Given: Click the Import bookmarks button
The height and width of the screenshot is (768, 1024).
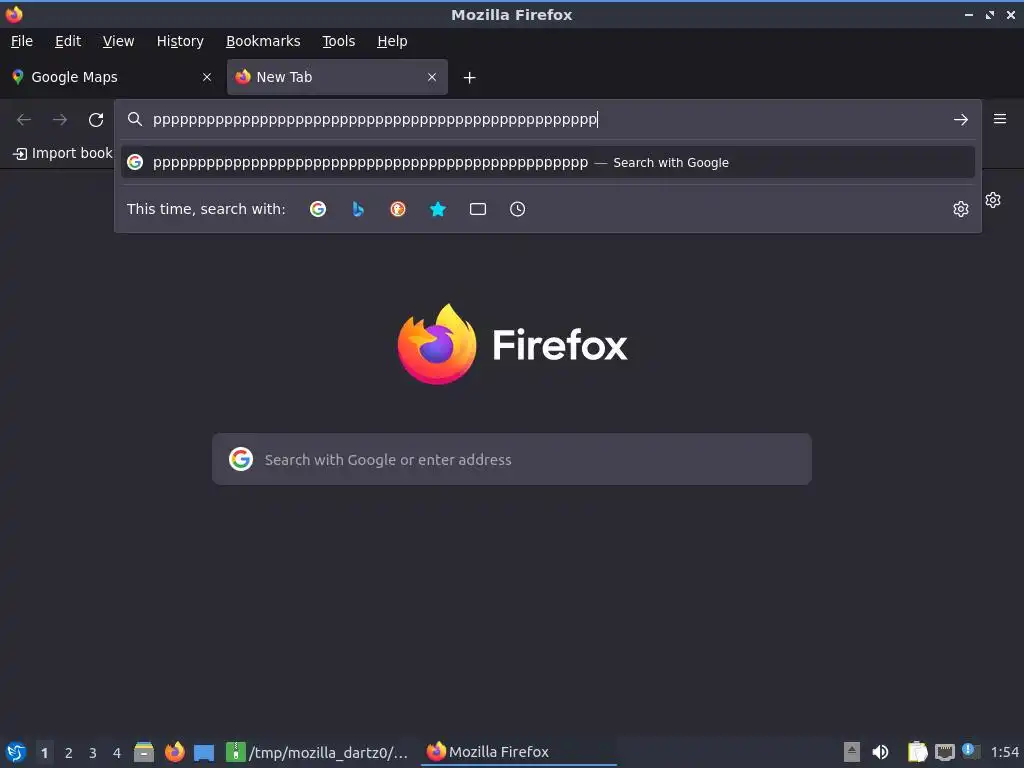Looking at the screenshot, I should point(63,153).
